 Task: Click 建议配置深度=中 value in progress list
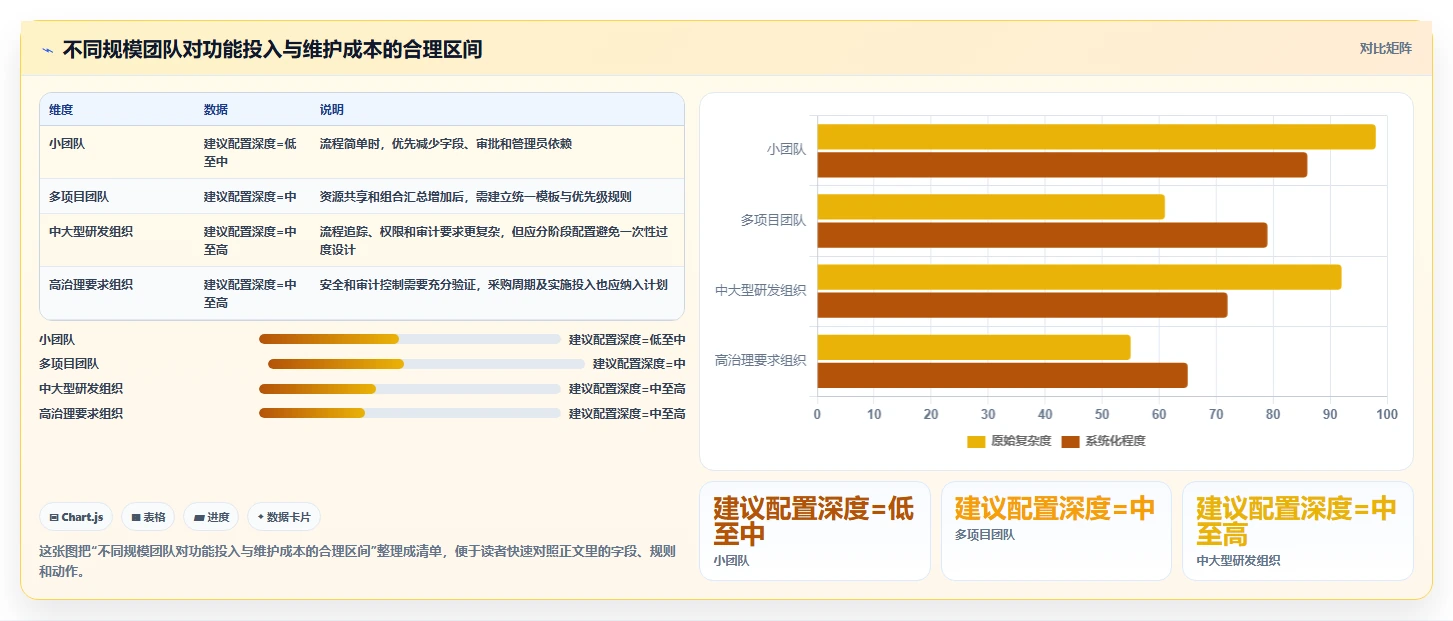click(x=639, y=364)
